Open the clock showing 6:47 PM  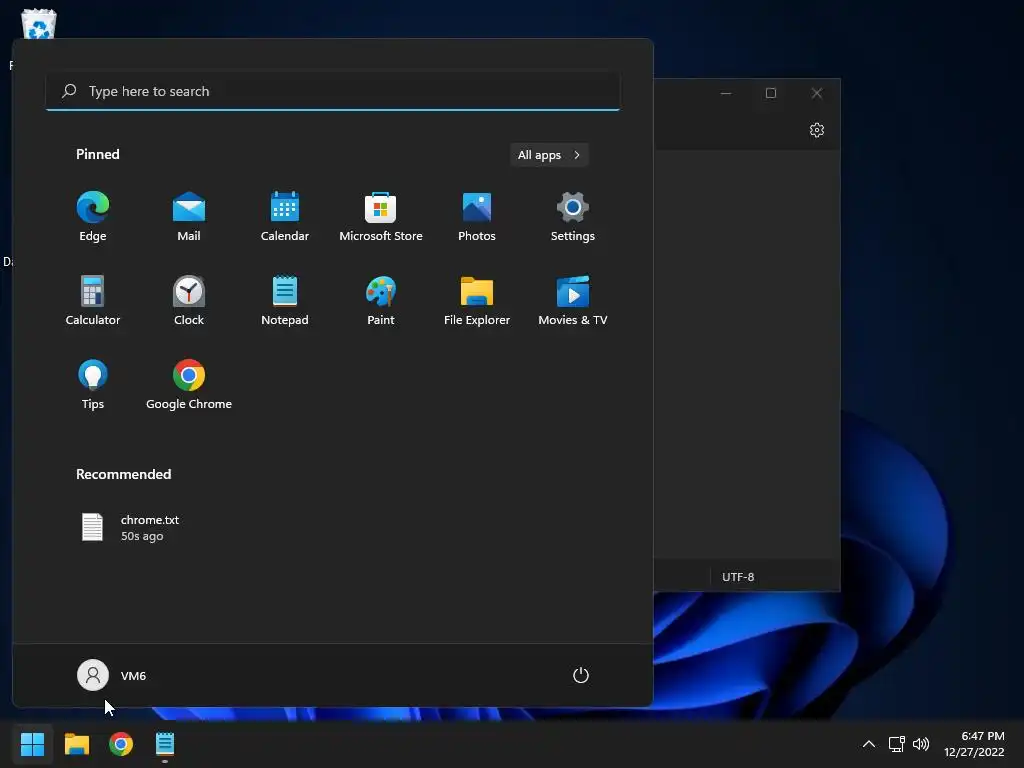coord(974,744)
